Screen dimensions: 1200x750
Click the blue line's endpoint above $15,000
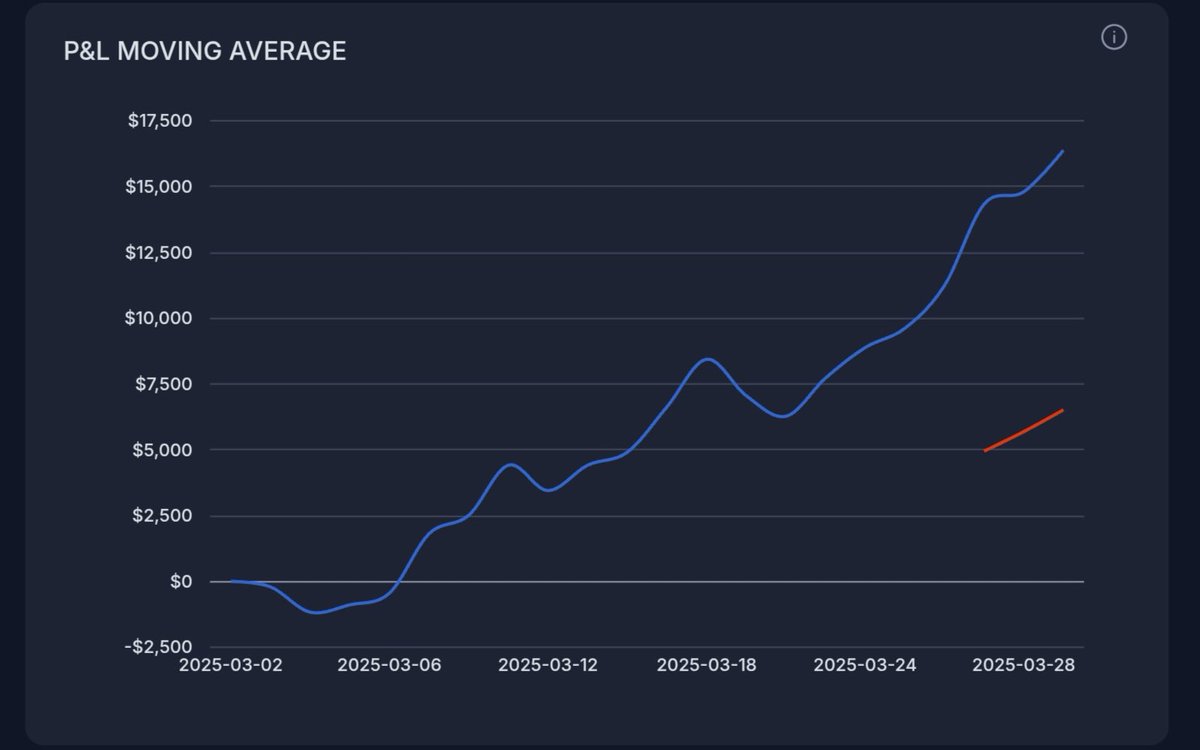click(1062, 151)
